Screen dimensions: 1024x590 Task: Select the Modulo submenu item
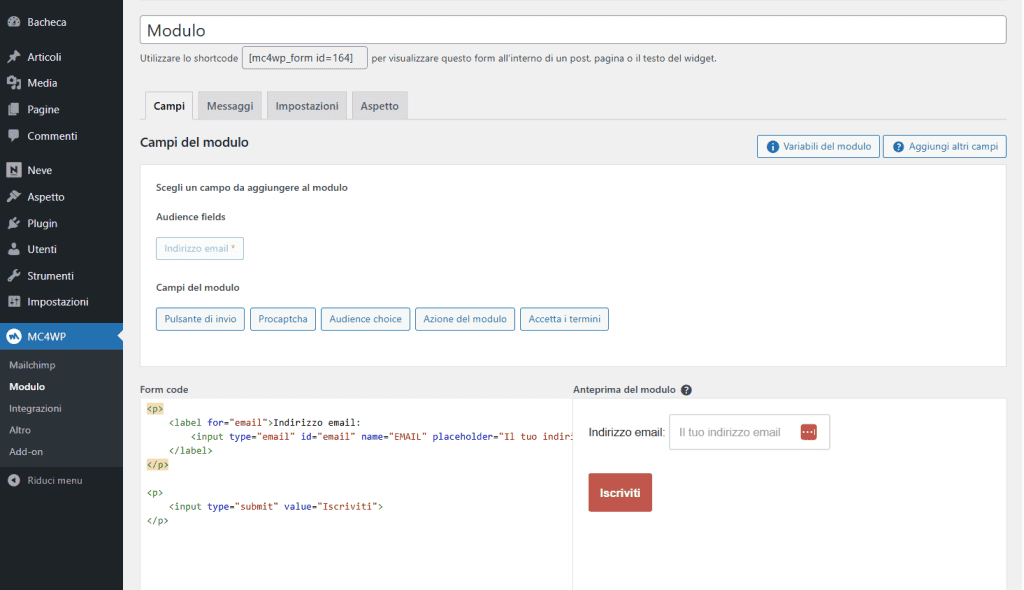point(27,386)
